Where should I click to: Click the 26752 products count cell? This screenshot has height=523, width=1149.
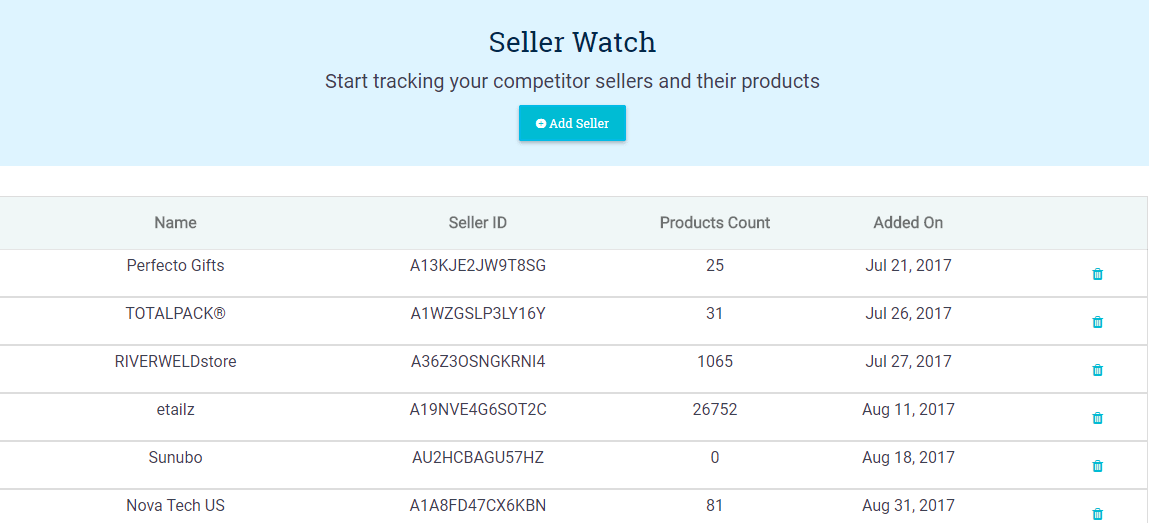coord(715,409)
